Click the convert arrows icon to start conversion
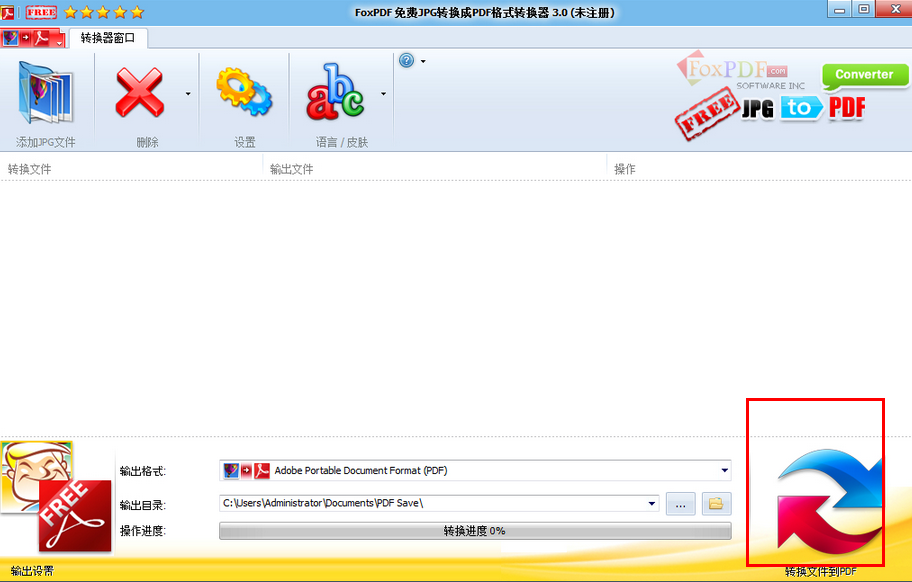Viewport: 912px width, 582px height. tap(829, 500)
